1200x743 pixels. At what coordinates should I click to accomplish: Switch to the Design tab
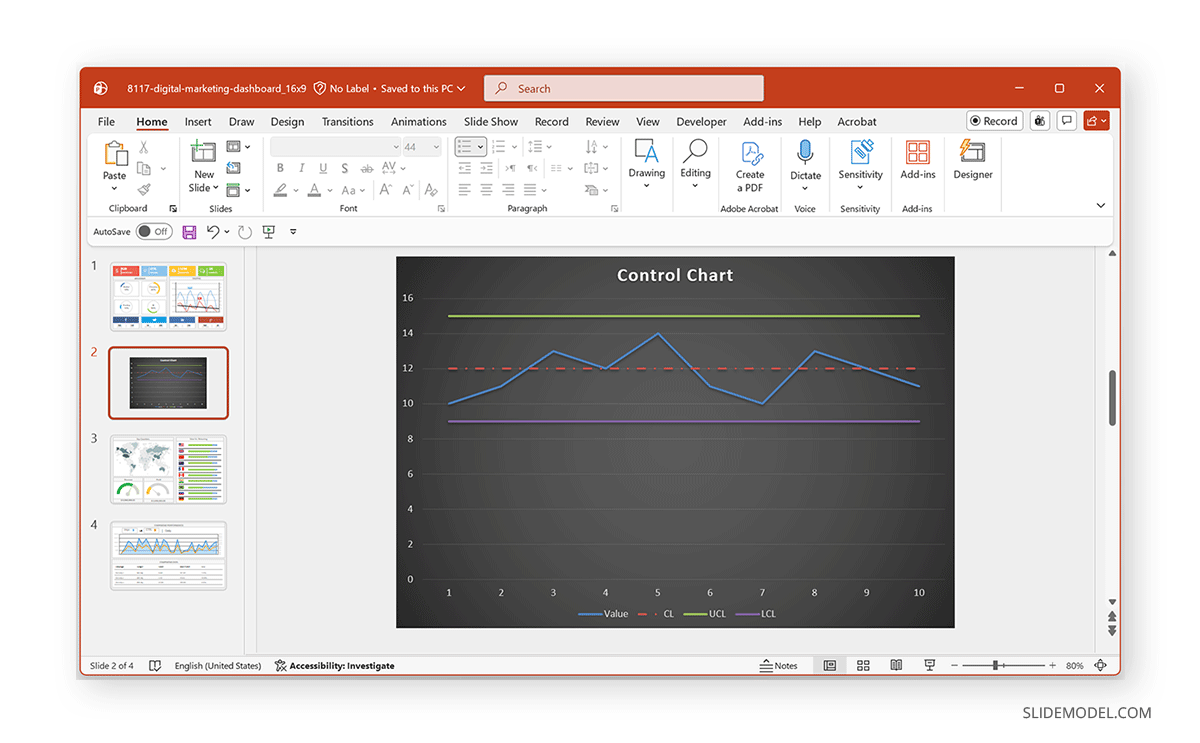point(287,122)
